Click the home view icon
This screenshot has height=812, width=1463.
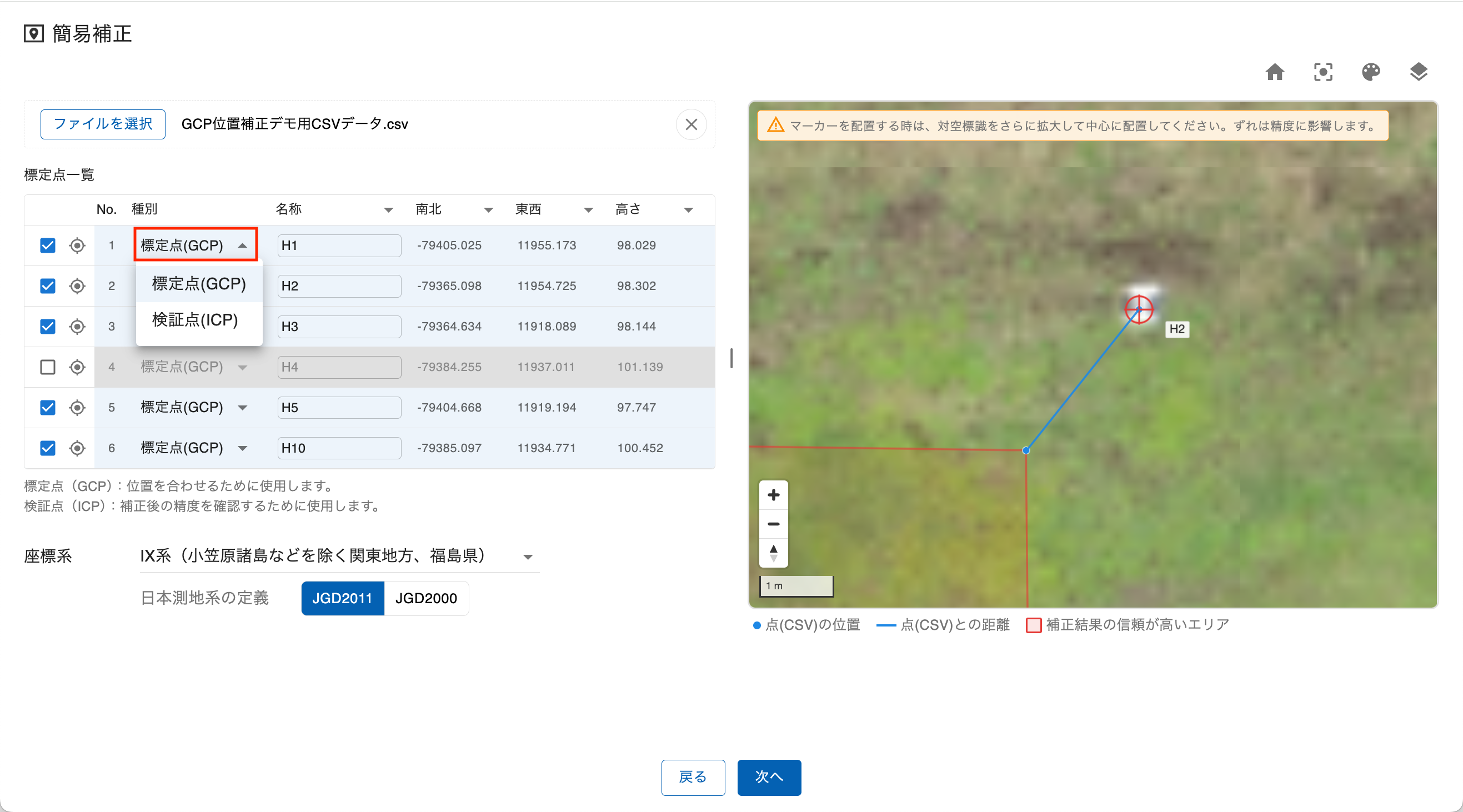point(1275,72)
